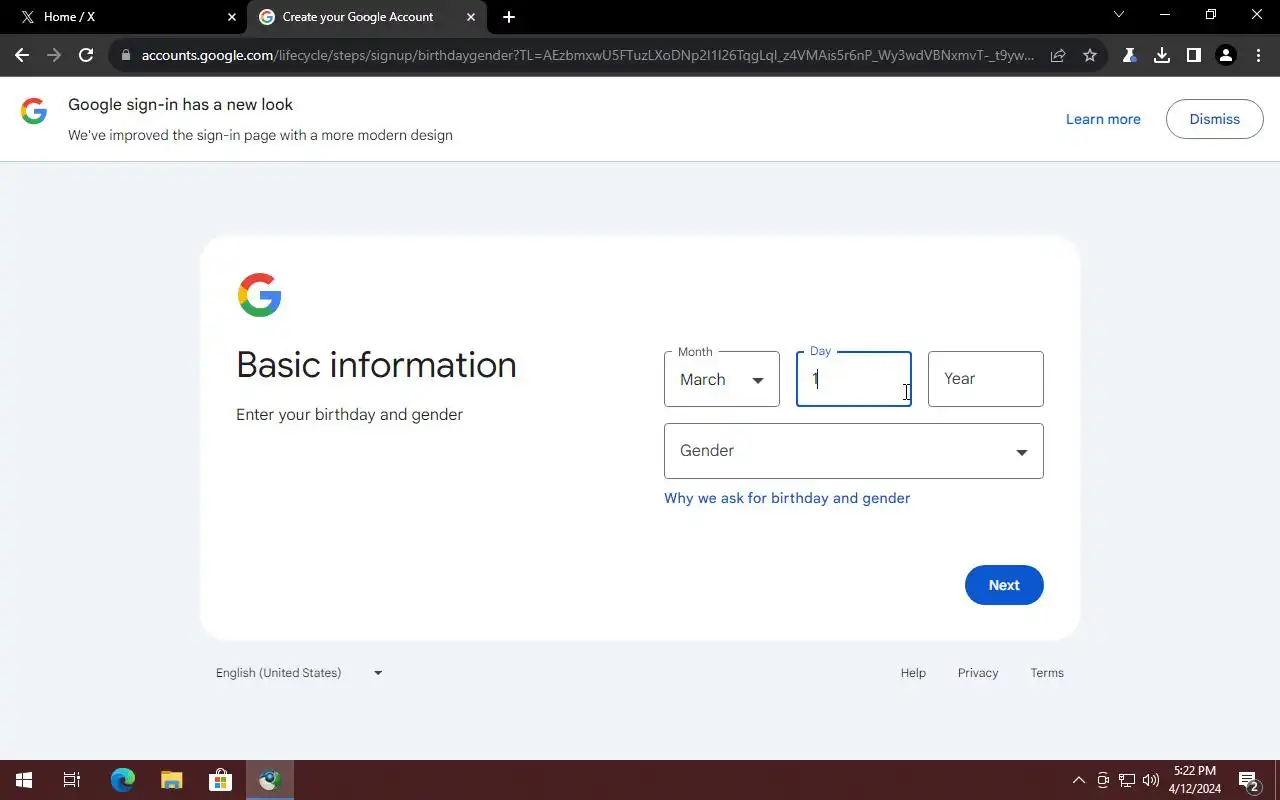The image size is (1280, 800).
Task: Open the notification center icon
Action: [x=1248, y=780]
